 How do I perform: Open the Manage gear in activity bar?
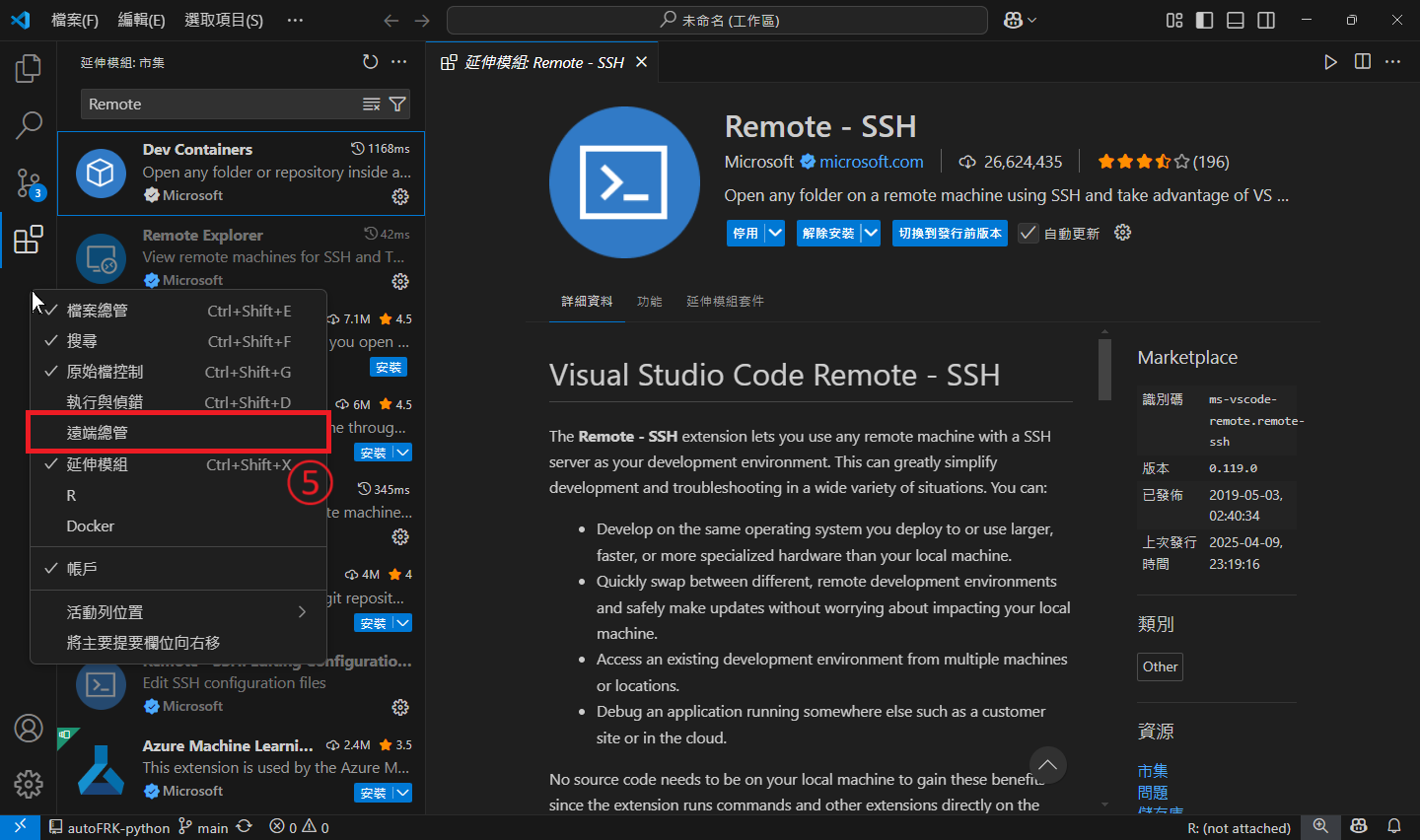pyautogui.click(x=29, y=784)
